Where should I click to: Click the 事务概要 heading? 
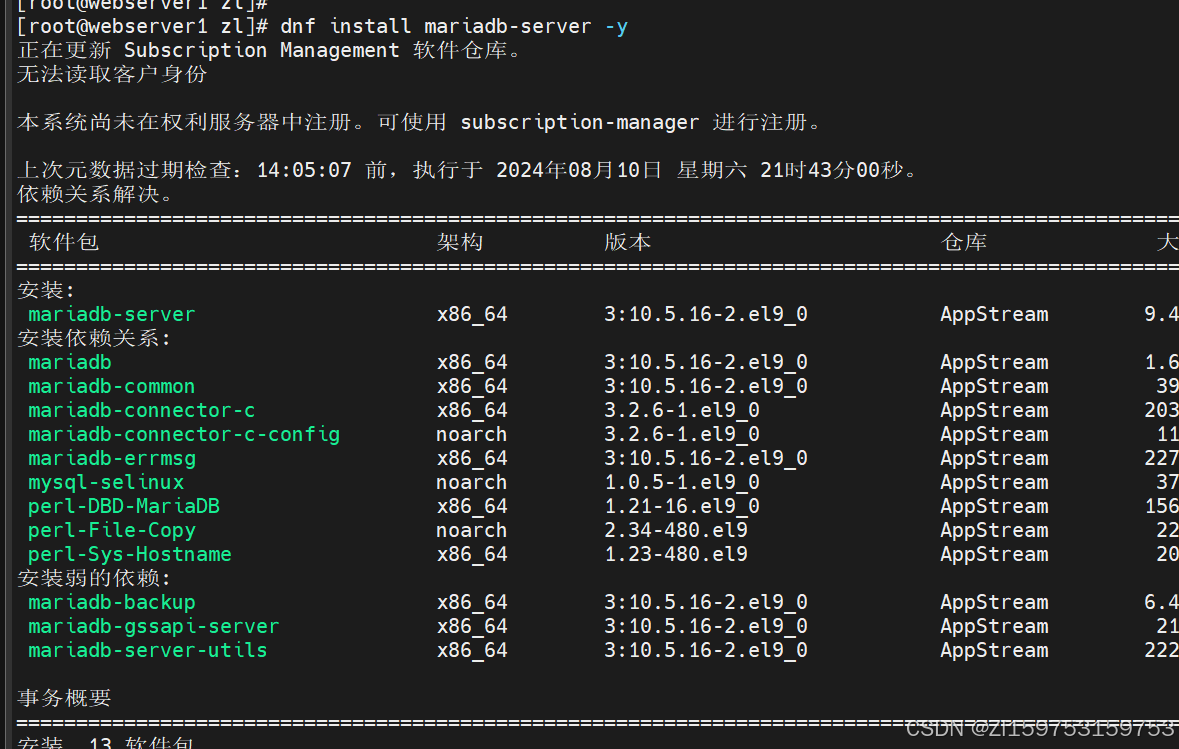pos(64,698)
